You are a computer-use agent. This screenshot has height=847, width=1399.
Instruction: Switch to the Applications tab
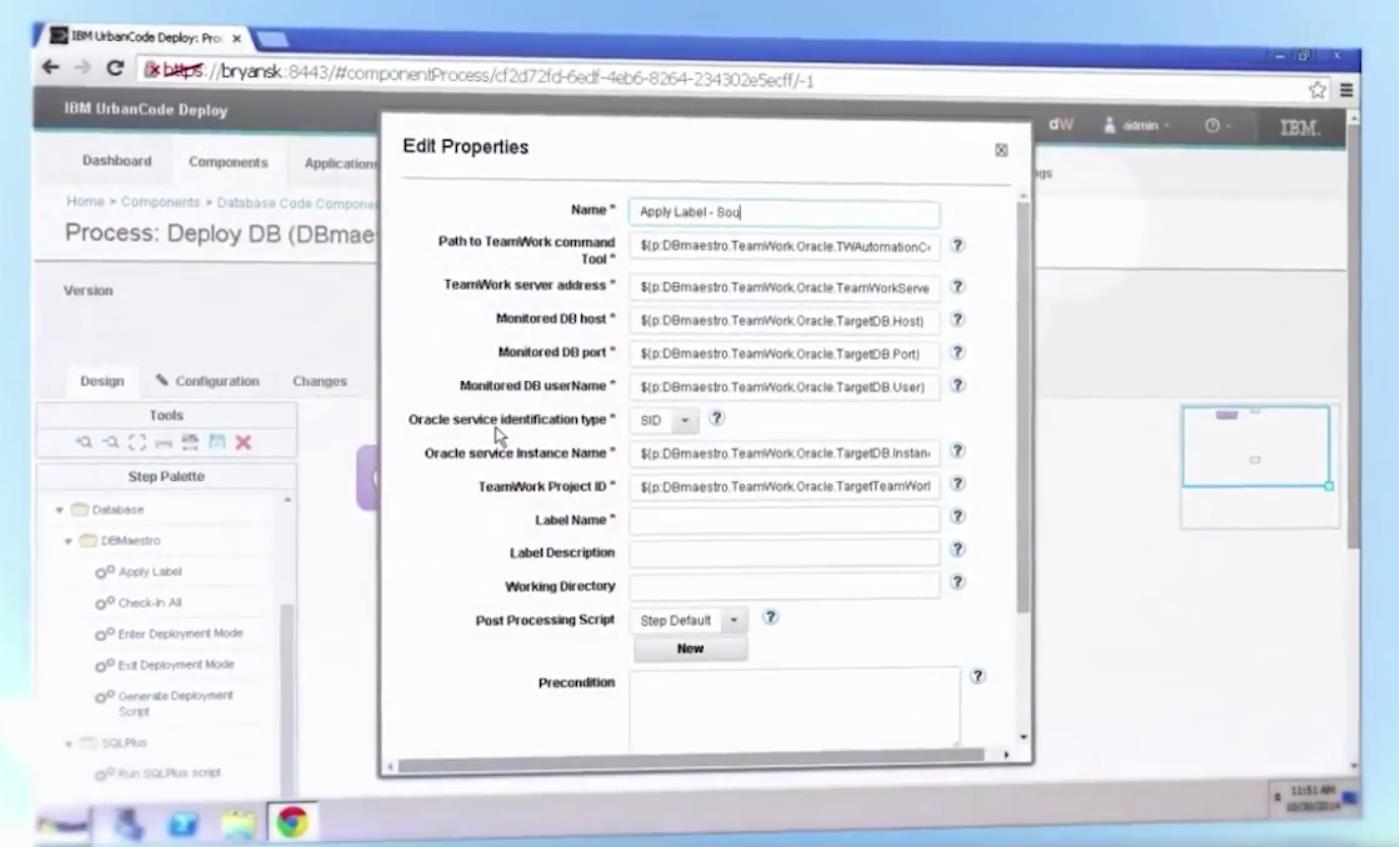click(340, 163)
